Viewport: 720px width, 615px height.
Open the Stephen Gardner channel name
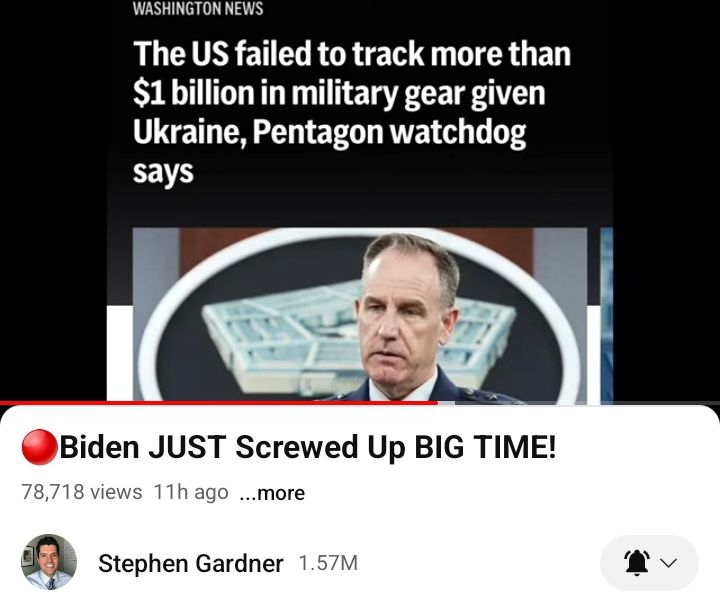click(x=191, y=564)
